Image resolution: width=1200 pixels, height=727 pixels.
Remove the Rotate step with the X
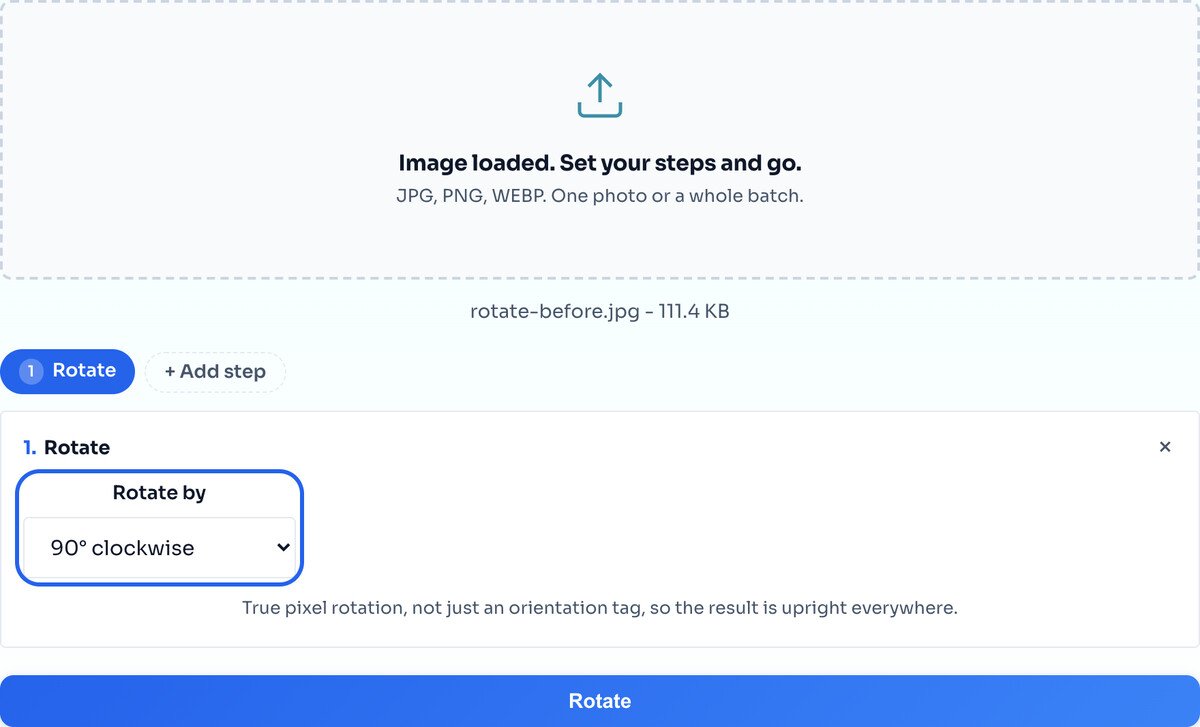1165,447
